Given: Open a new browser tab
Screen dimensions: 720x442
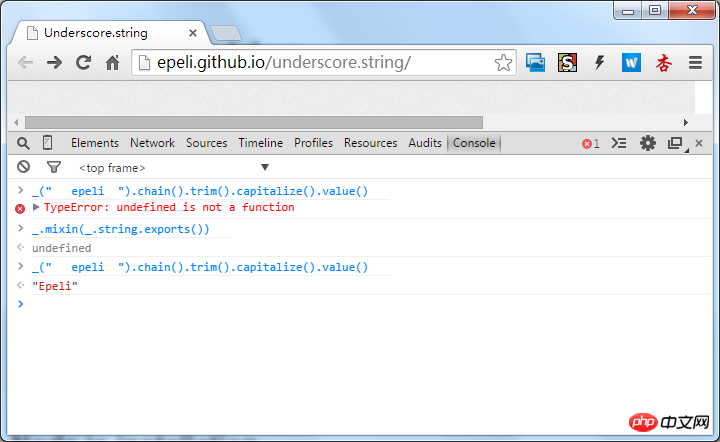Looking at the screenshot, I should (x=225, y=34).
